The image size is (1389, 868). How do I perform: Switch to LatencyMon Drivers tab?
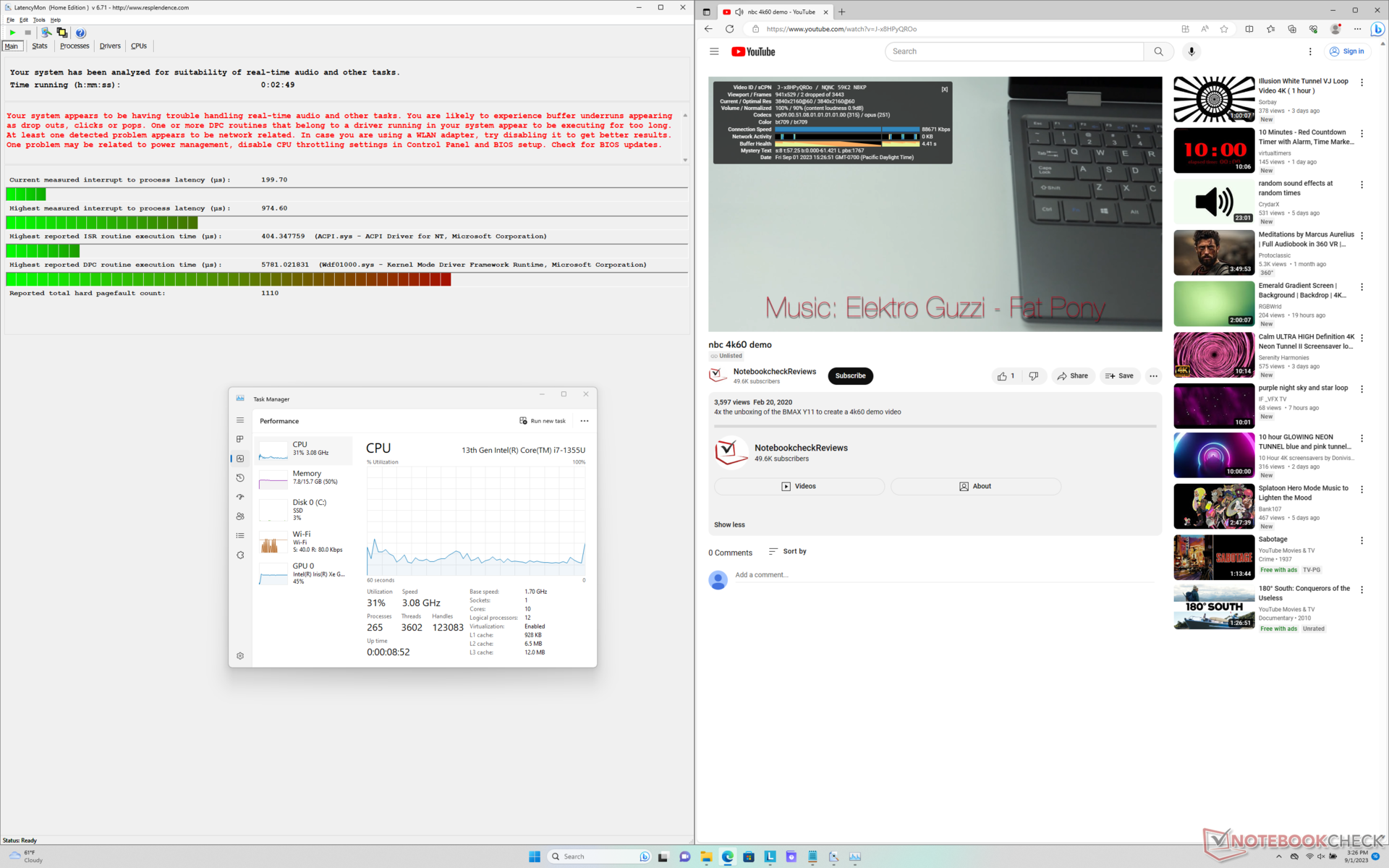coord(110,46)
